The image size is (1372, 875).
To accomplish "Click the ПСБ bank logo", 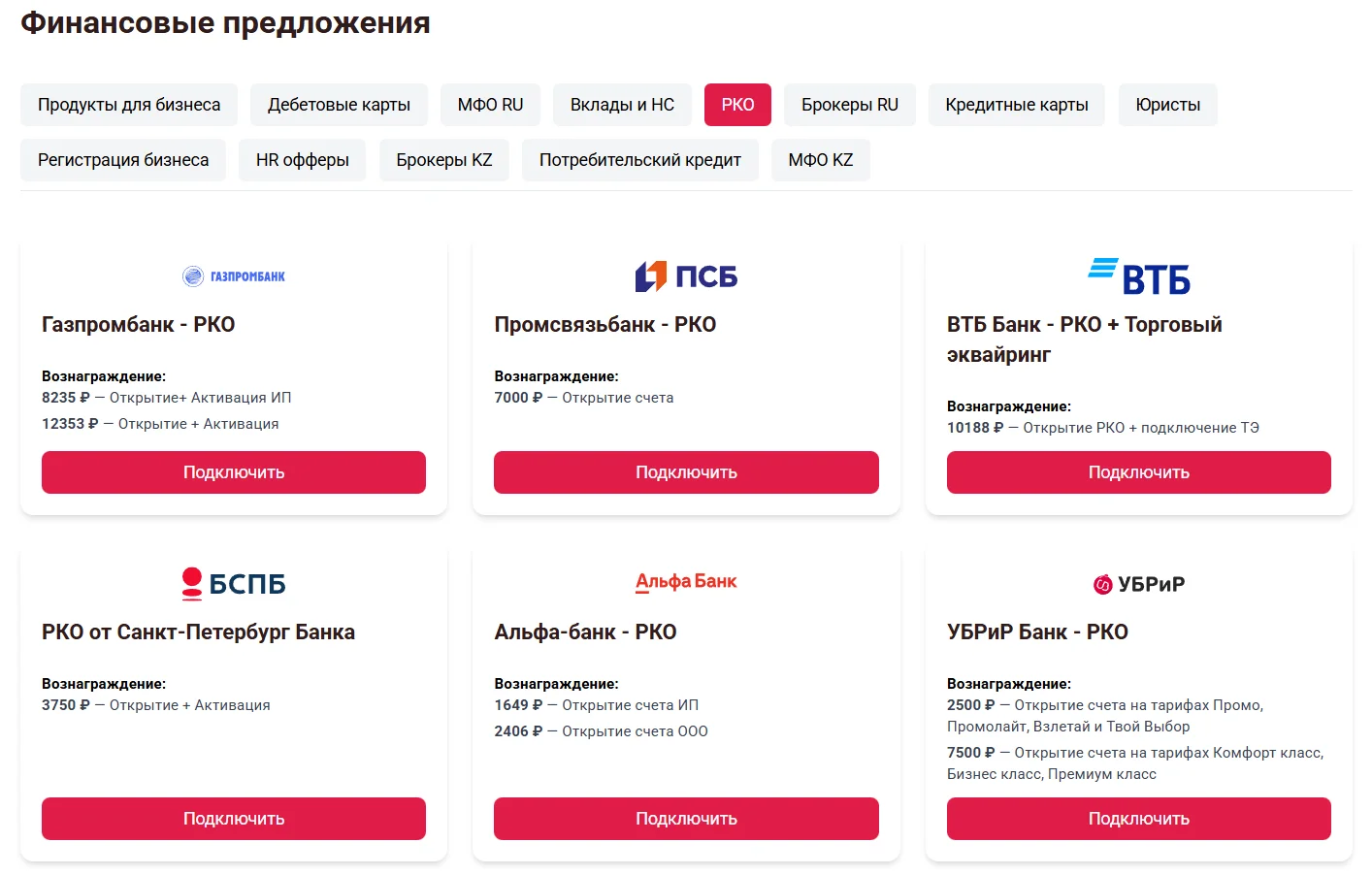I will 685,275.
